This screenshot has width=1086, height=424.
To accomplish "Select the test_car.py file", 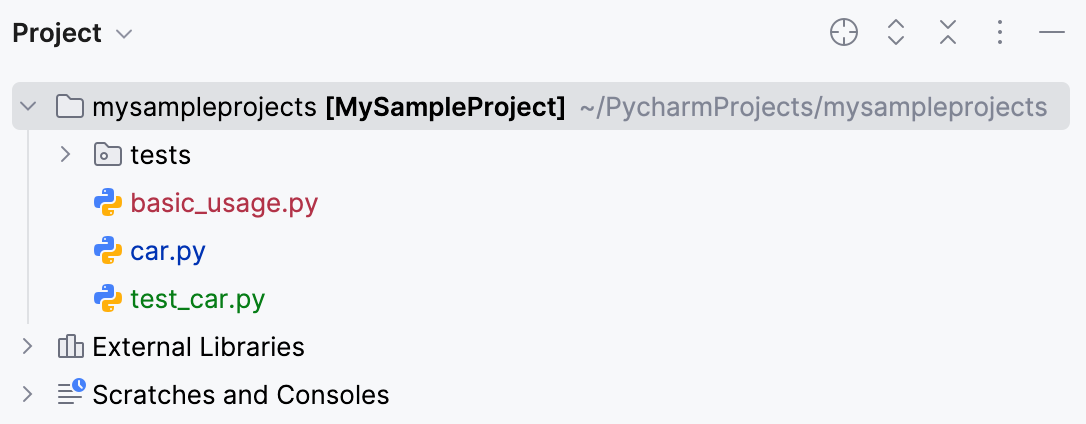I will pyautogui.click(x=197, y=299).
